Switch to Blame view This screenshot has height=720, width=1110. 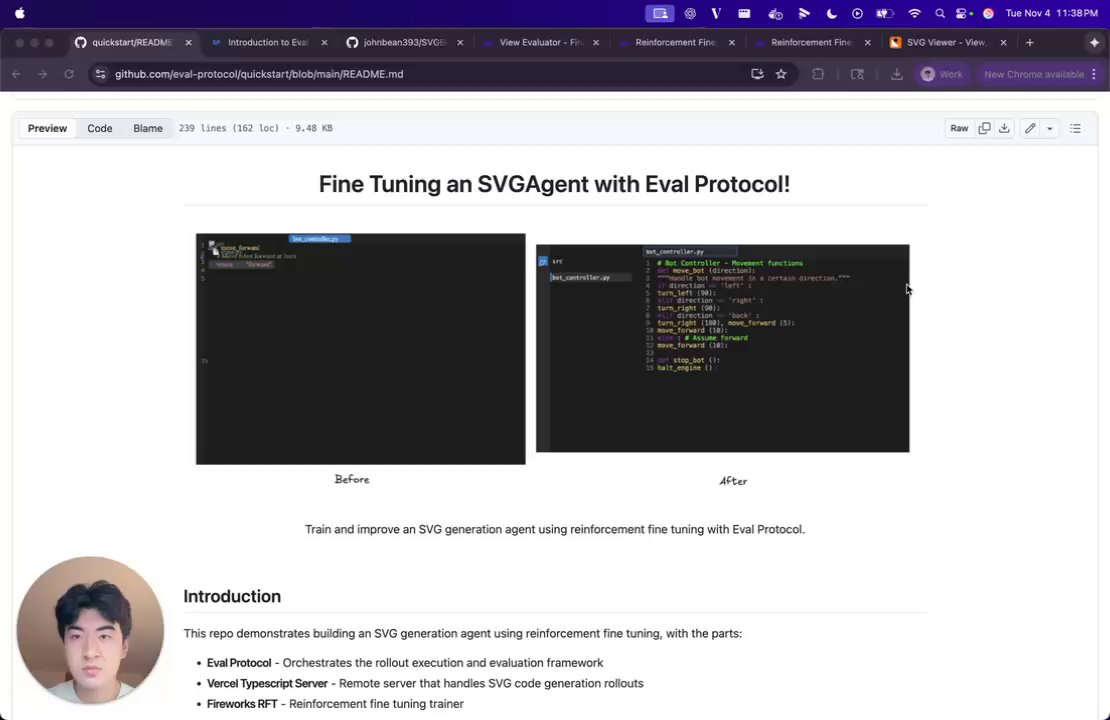click(x=148, y=128)
